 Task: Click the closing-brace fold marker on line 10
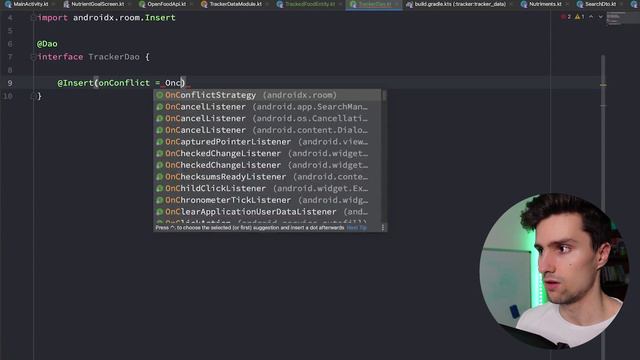click(x=33, y=96)
